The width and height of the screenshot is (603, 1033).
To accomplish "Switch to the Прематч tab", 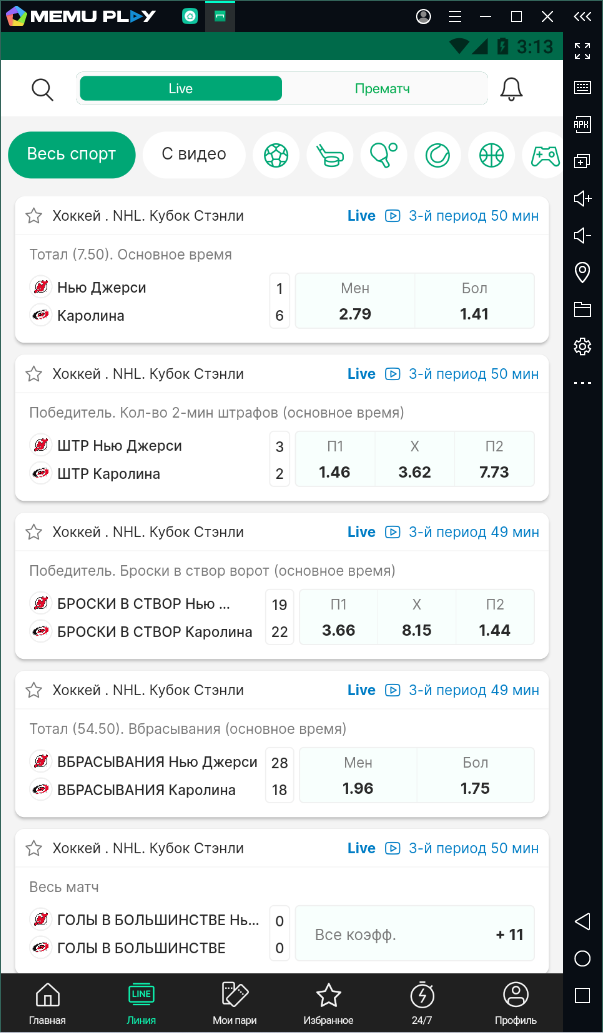I will point(383,89).
